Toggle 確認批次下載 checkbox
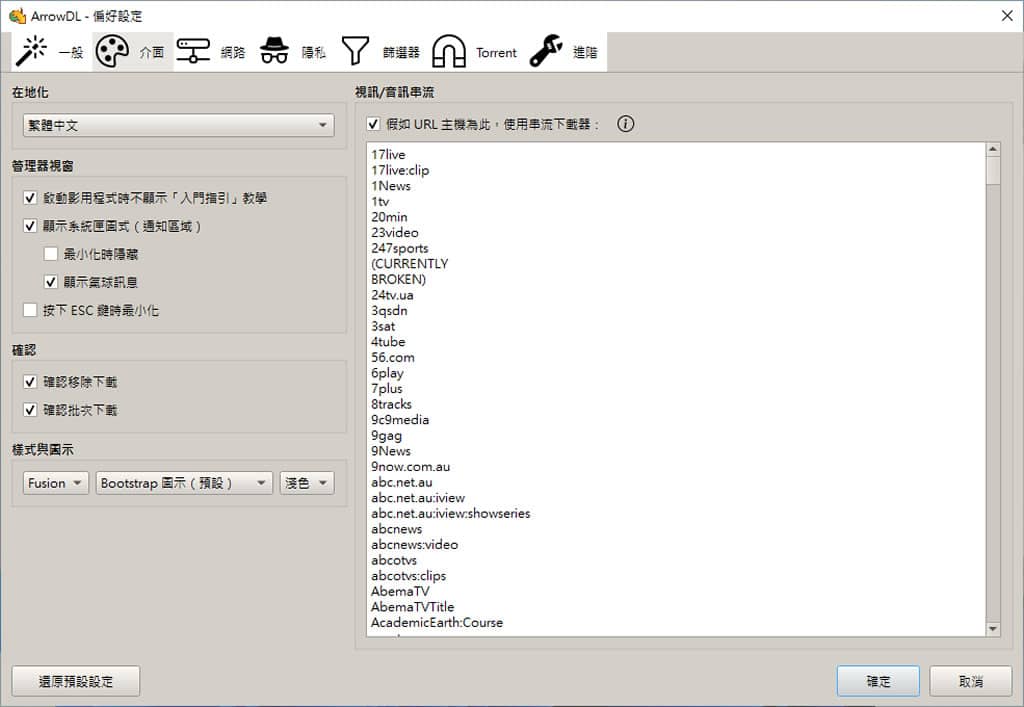Image resolution: width=1024 pixels, height=707 pixels. point(30,410)
